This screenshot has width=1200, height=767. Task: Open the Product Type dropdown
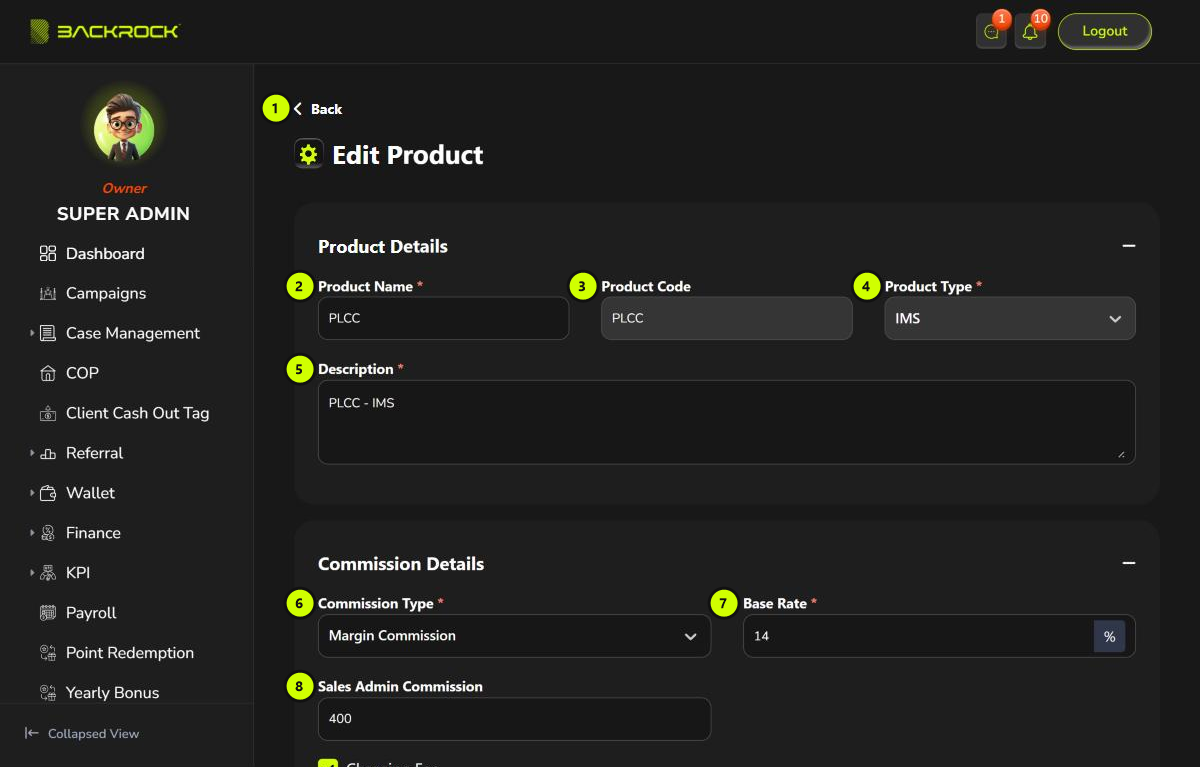click(1010, 319)
